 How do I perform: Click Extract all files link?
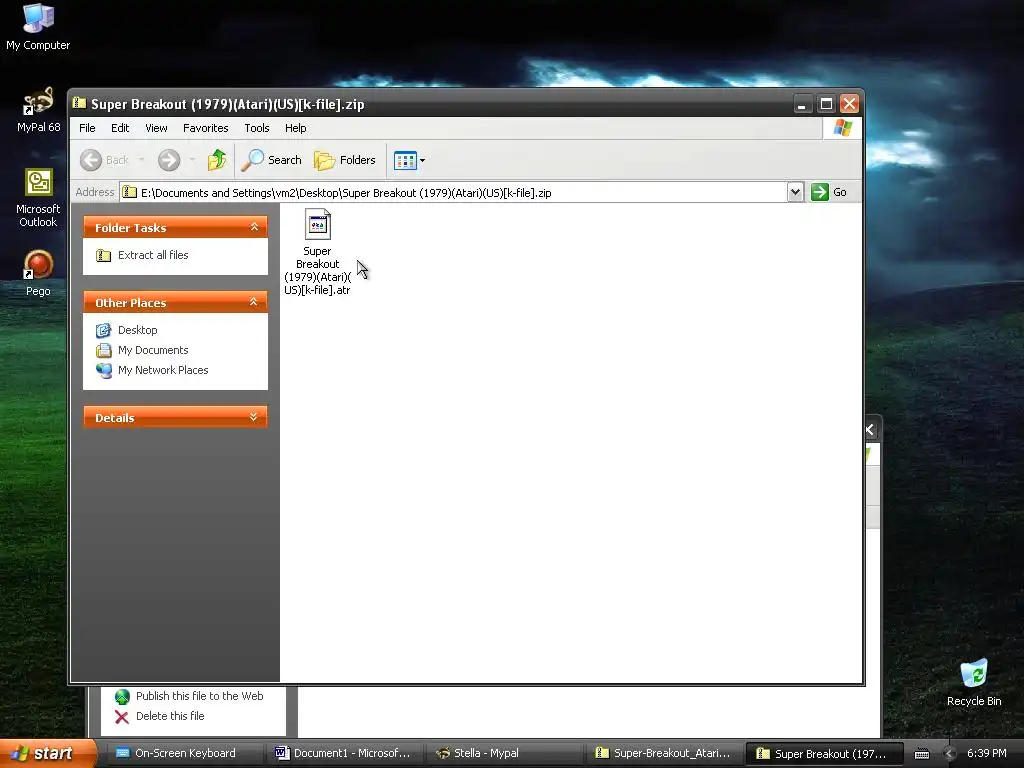click(x=153, y=255)
